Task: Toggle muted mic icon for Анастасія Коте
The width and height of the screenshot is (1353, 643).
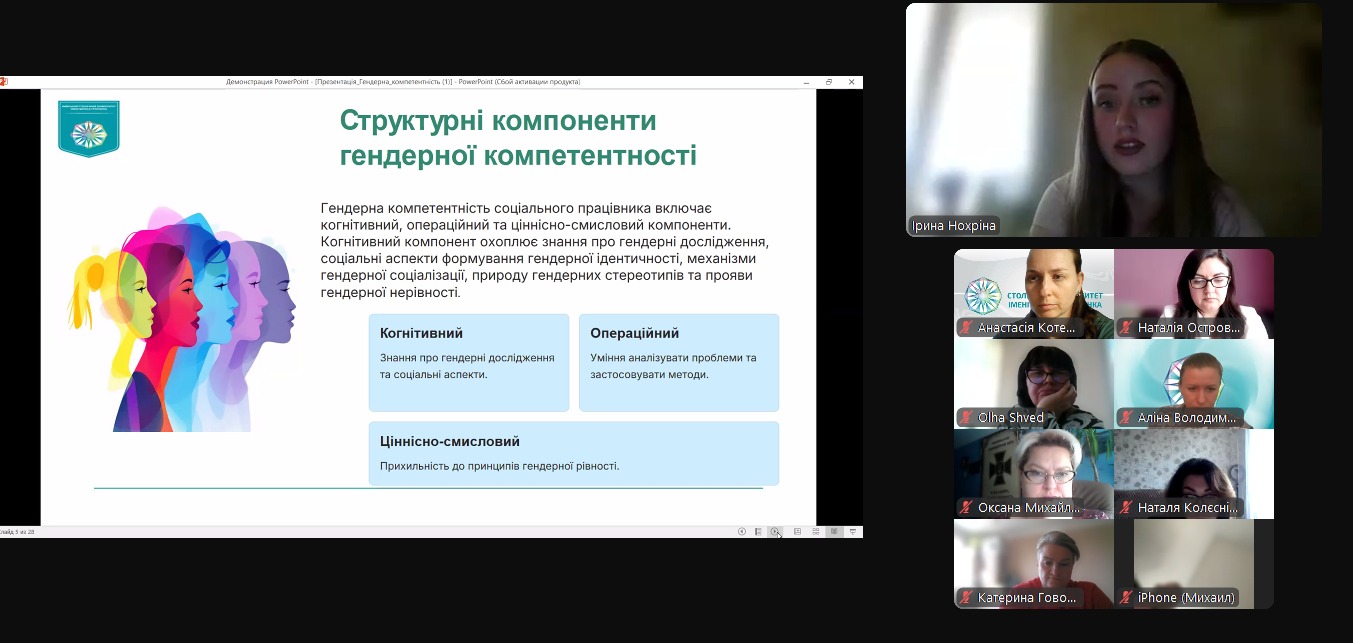Action: (x=966, y=328)
